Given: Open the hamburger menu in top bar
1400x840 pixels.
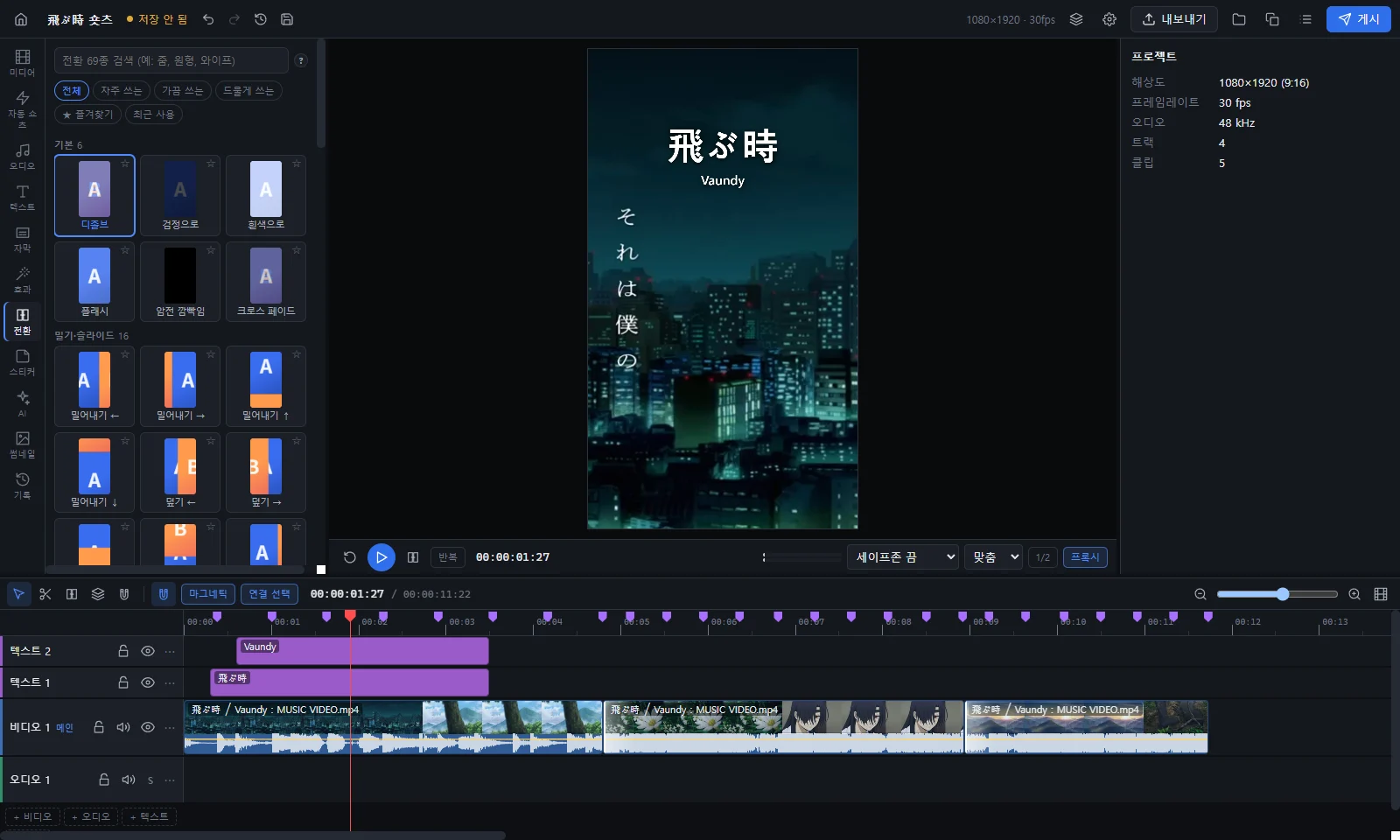Looking at the screenshot, I should (x=1306, y=19).
